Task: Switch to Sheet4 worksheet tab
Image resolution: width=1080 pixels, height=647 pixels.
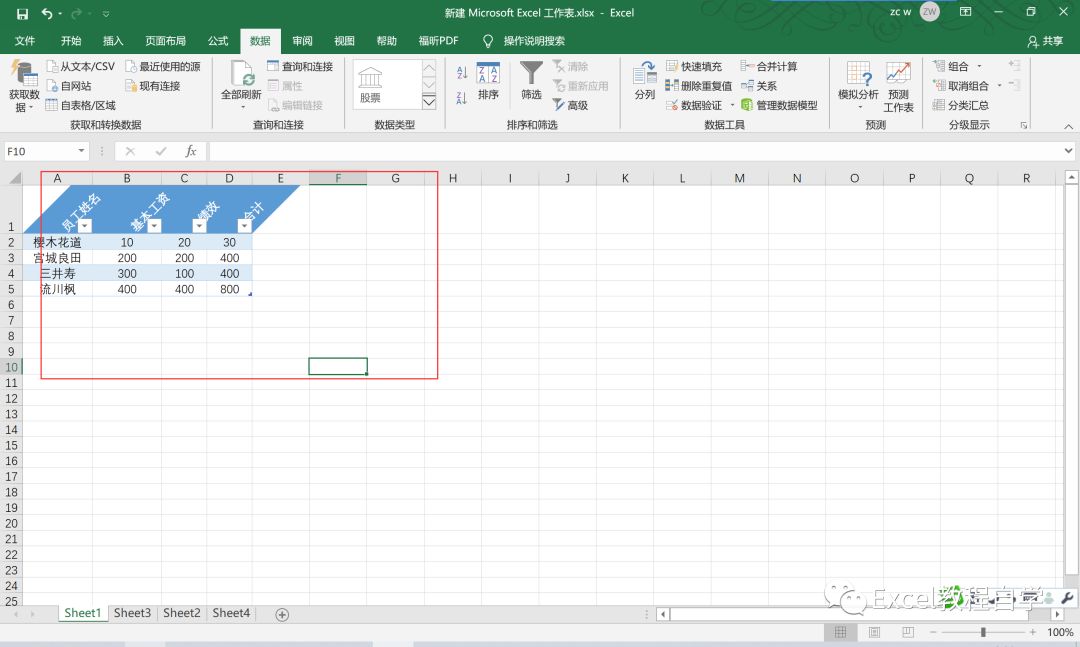Action: coord(231,613)
